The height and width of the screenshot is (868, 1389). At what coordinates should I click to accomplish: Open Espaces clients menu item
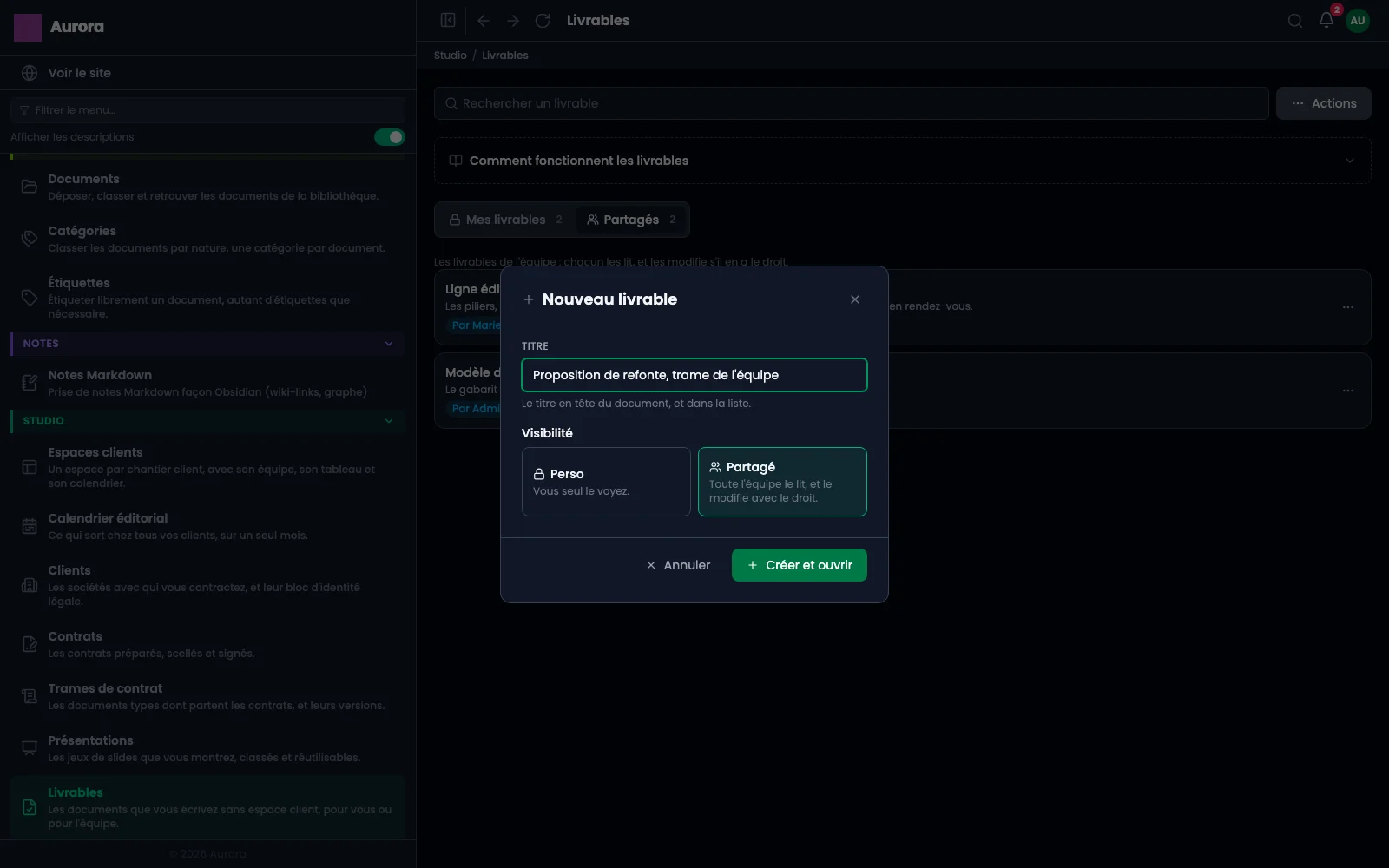click(208, 467)
